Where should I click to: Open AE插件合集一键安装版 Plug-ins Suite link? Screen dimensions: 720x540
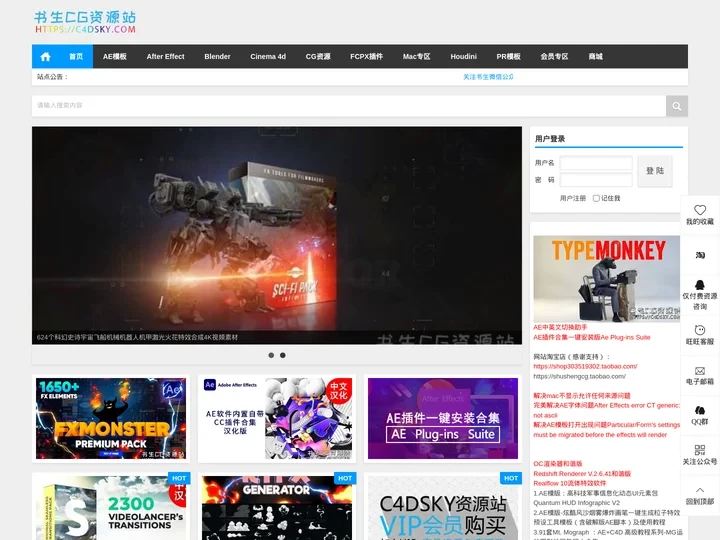click(x=592, y=338)
